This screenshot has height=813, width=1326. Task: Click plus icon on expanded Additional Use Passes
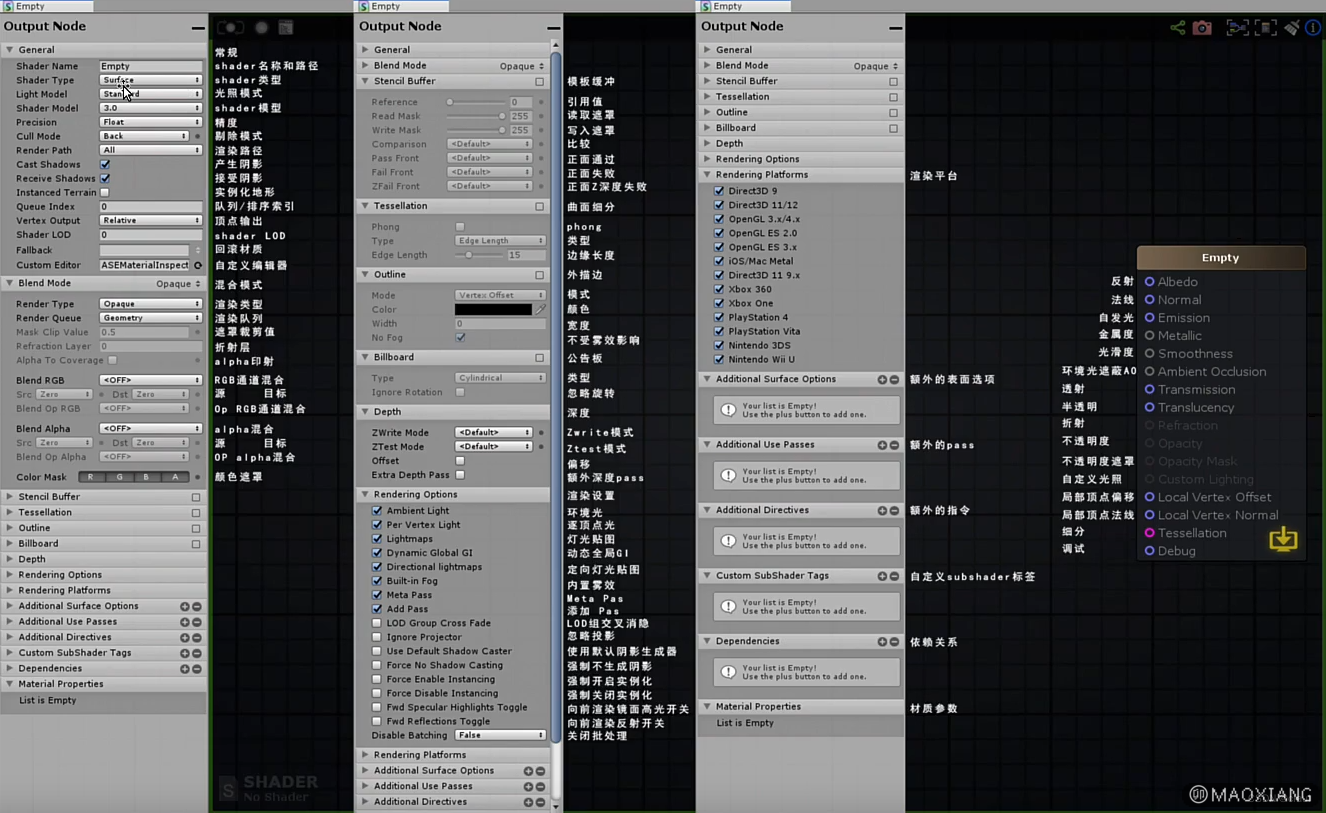(x=882, y=445)
